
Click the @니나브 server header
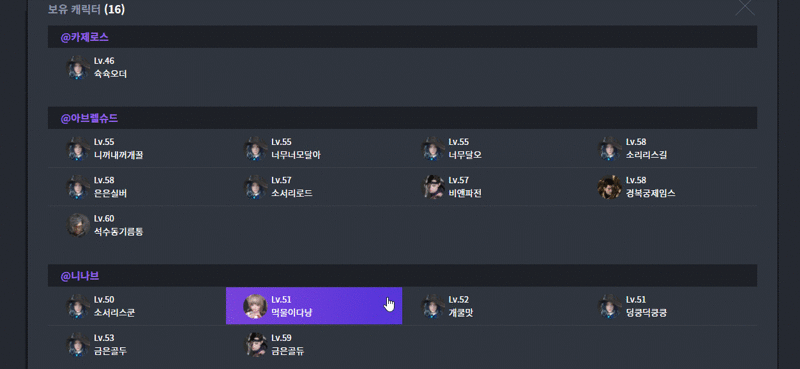coord(403,276)
